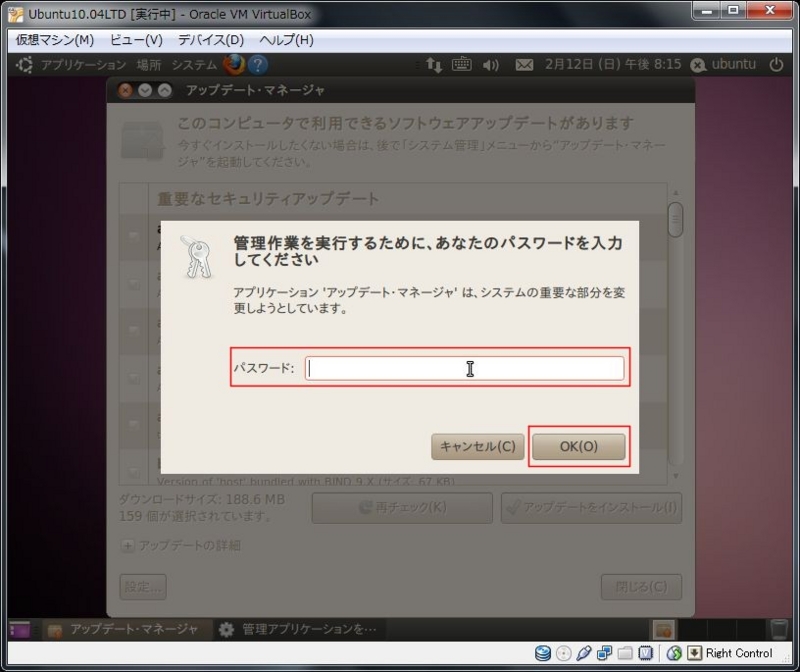Image resolution: width=800 pixels, height=672 pixels.
Task: Click 閉じる(C) in Update Manager
Action: coord(641,587)
